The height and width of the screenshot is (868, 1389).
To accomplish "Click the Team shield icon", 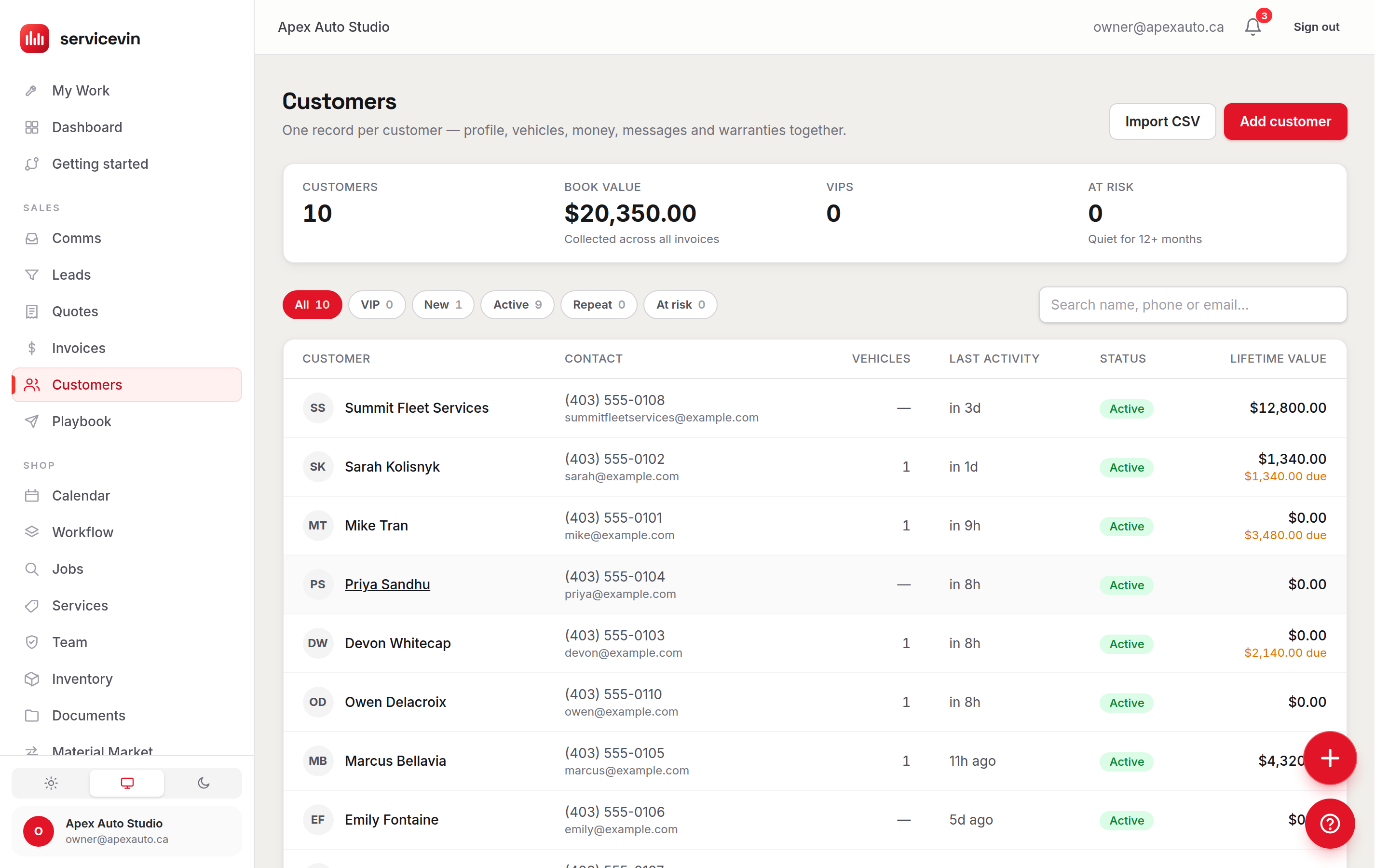I will 31,642.
